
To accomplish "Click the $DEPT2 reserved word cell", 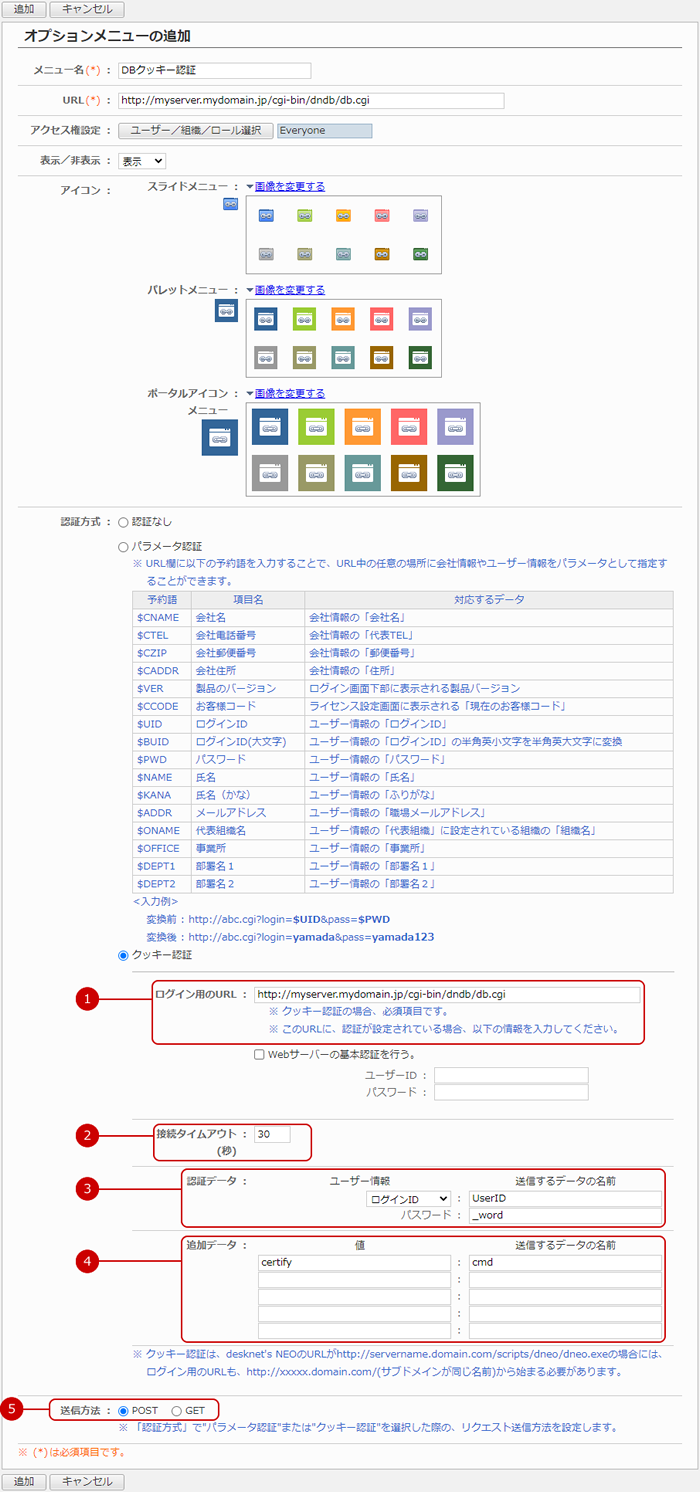I will pyautogui.click(x=161, y=884).
